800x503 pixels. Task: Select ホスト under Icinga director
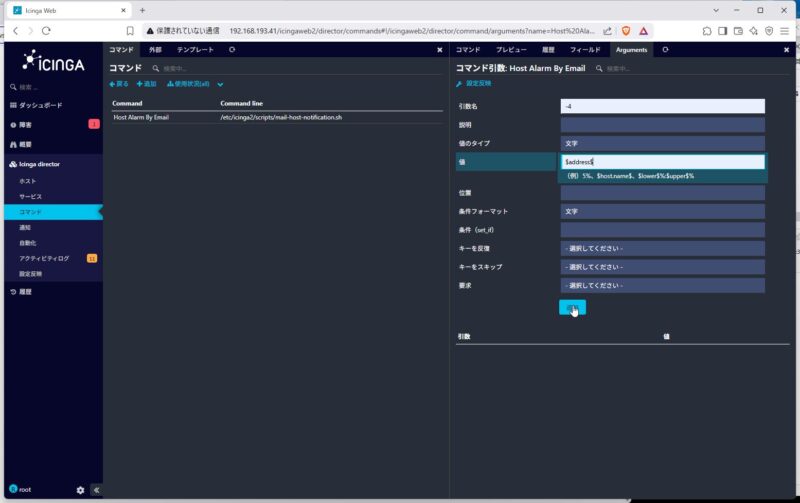[x=28, y=181]
